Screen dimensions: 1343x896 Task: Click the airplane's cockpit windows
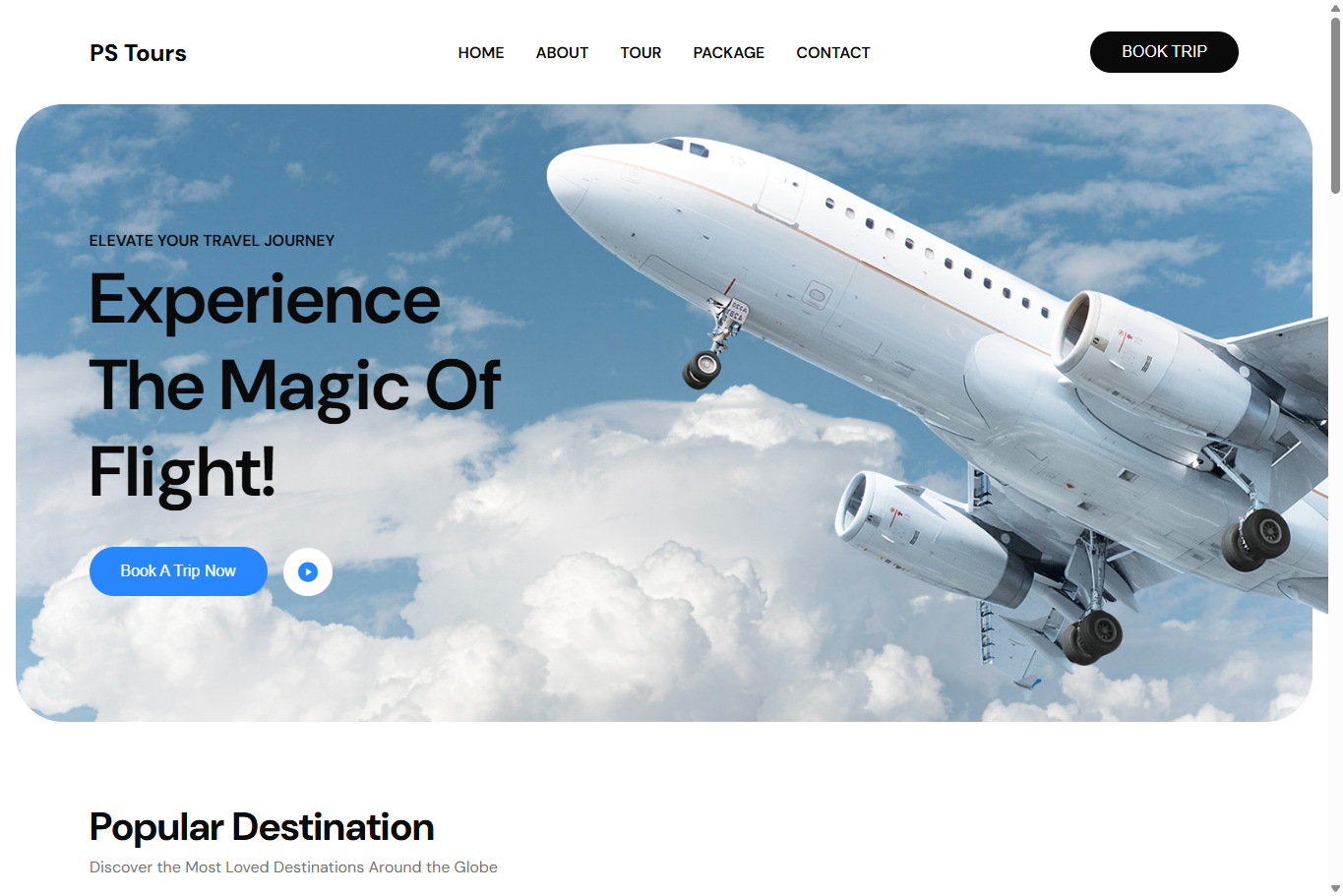tap(684, 148)
